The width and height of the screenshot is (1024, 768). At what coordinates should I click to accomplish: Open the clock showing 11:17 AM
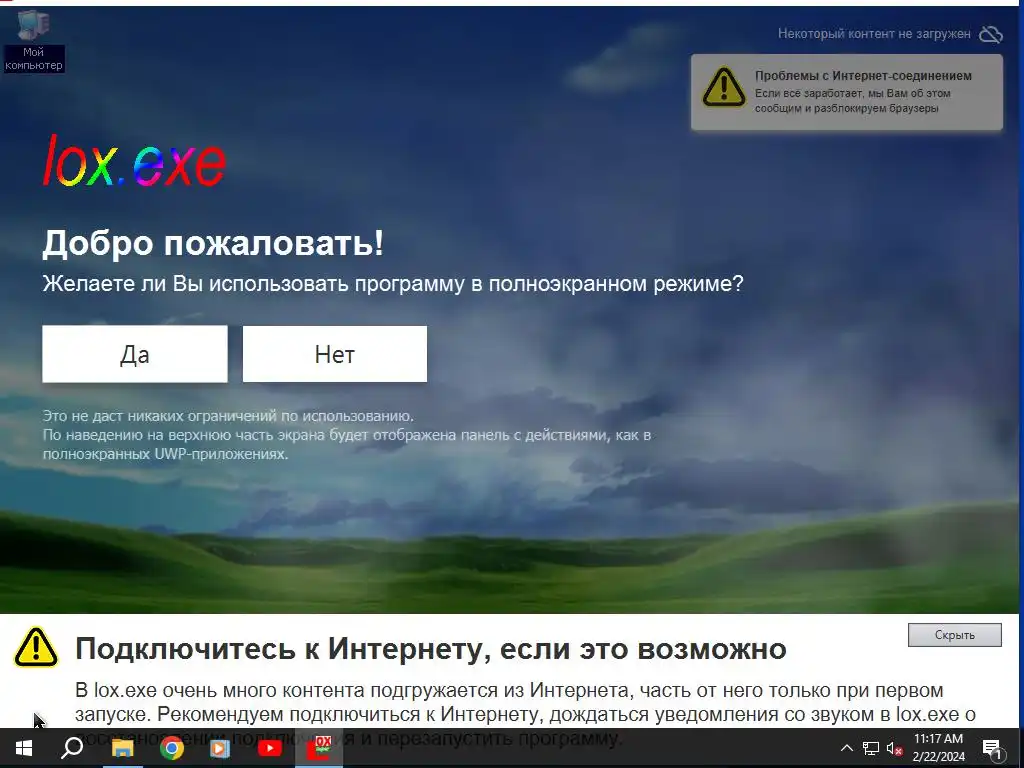point(938,748)
